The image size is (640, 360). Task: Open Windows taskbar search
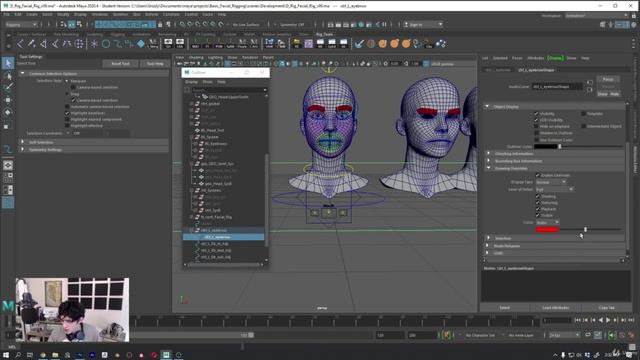[x=18, y=355]
